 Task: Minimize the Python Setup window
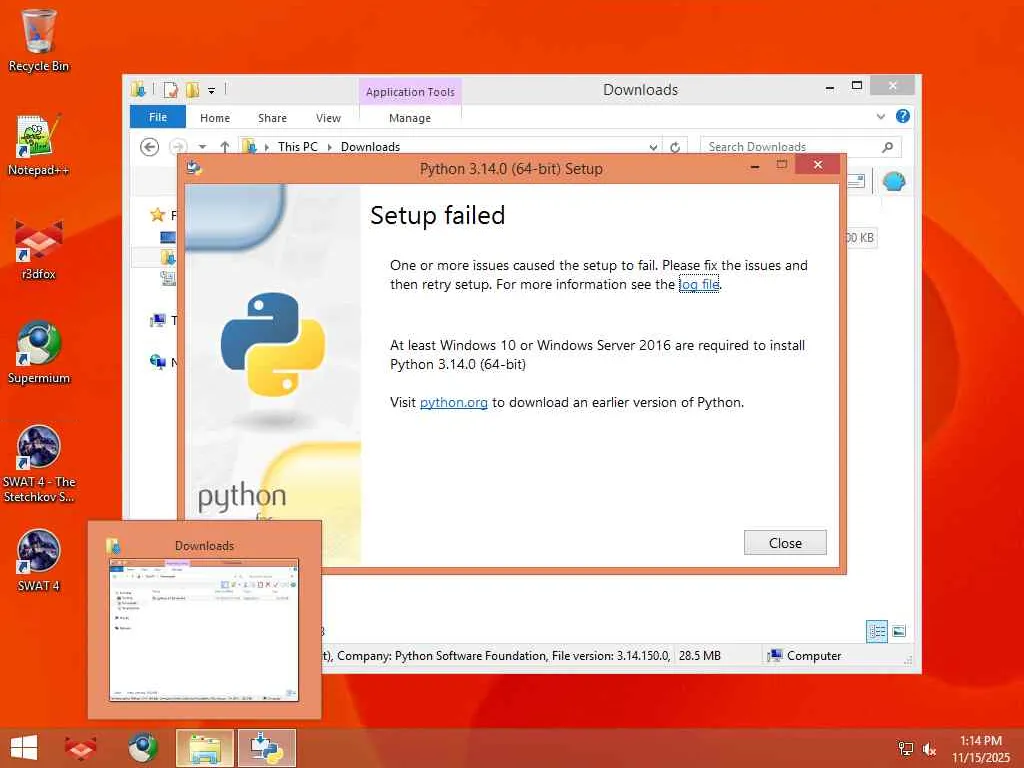pyautogui.click(x=755, y=167)
